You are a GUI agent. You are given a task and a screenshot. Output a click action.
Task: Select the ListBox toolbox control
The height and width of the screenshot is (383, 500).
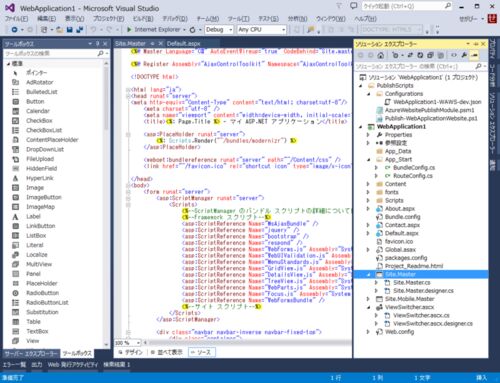[x=36, y=235]
